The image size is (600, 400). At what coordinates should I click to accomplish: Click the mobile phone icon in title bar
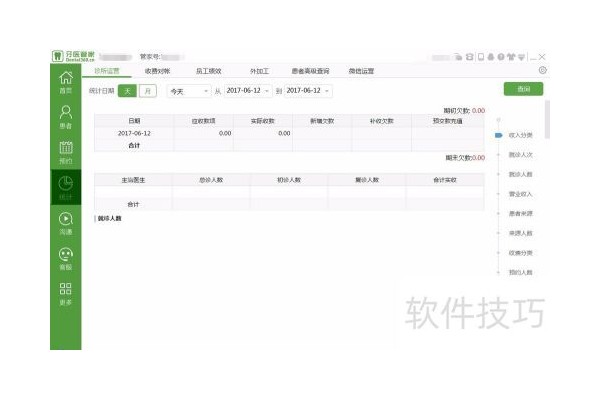(x=481, y=57)
